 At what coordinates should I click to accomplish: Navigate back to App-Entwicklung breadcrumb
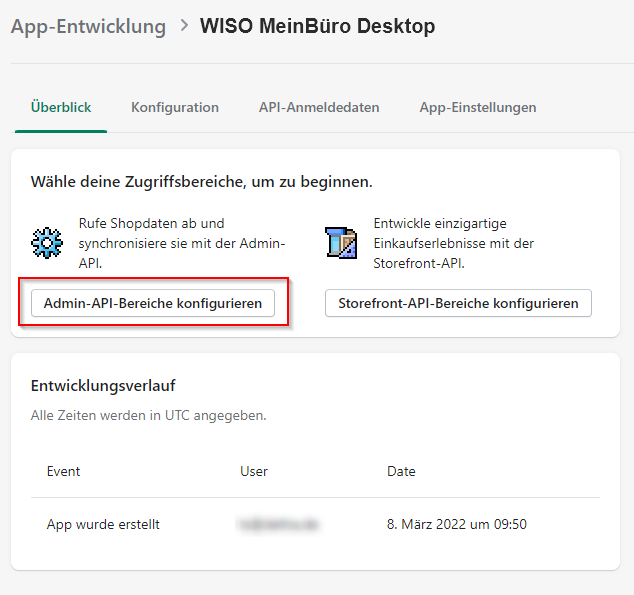click(88, 27)
